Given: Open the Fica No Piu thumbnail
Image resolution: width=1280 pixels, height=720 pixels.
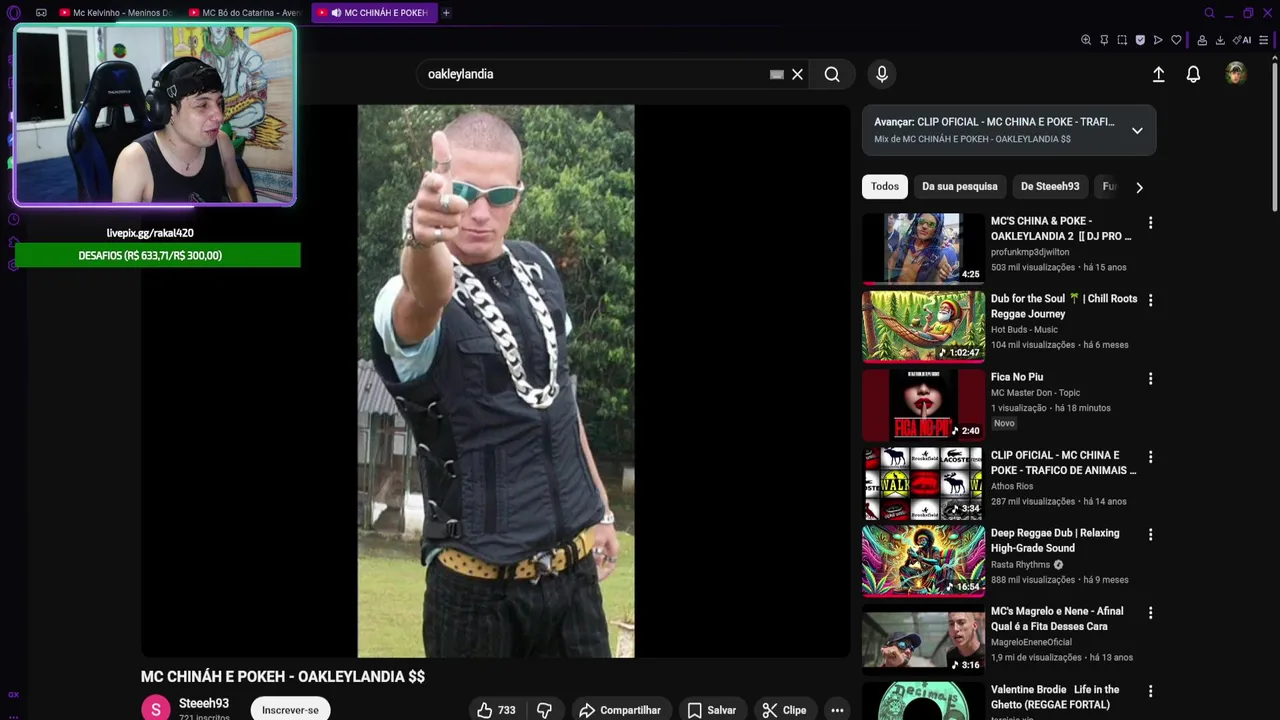Looking at the screenshot, I should coord(923,404).
